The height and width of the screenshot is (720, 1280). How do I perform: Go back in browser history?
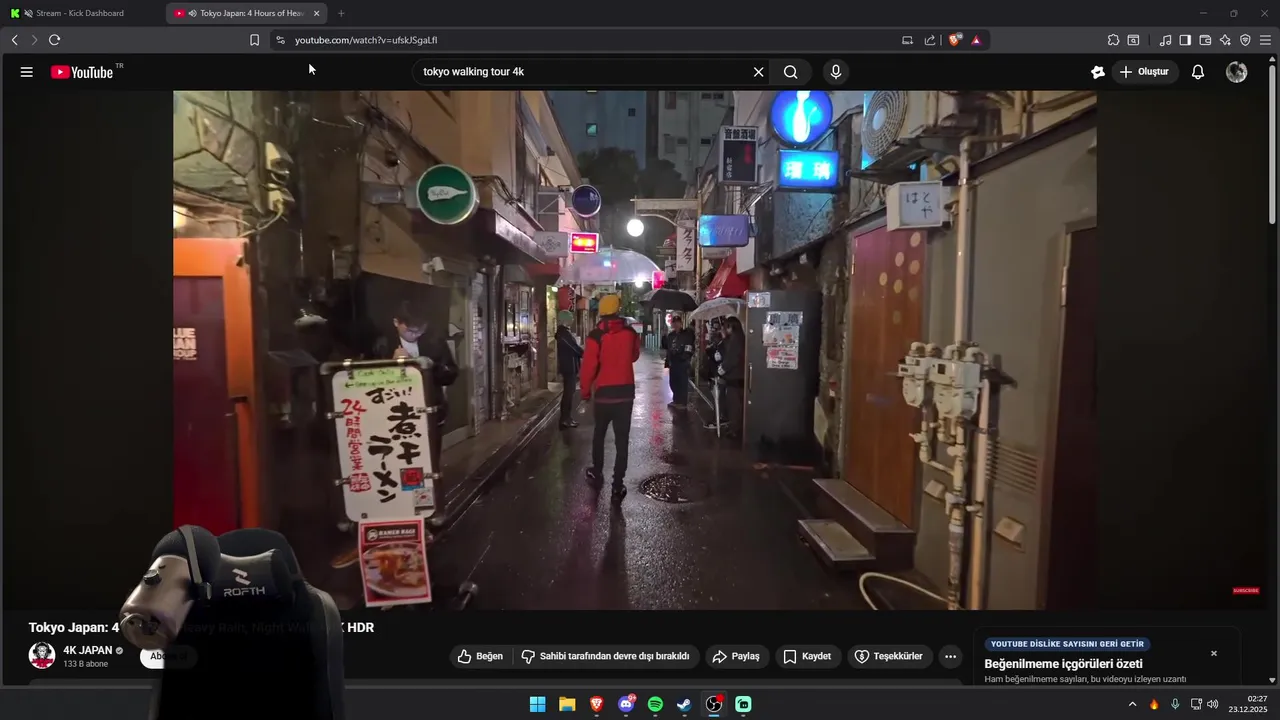point(15,40)
